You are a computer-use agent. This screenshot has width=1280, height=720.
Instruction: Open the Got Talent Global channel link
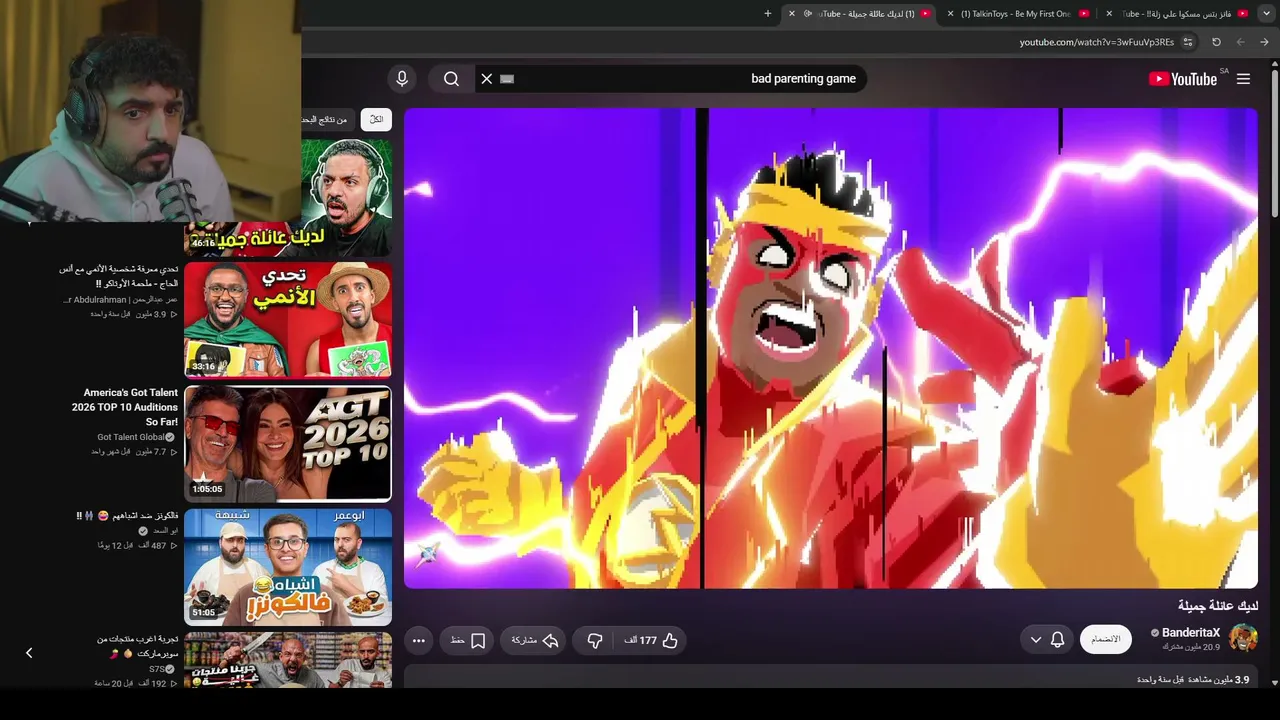click(x=131, y=437)
